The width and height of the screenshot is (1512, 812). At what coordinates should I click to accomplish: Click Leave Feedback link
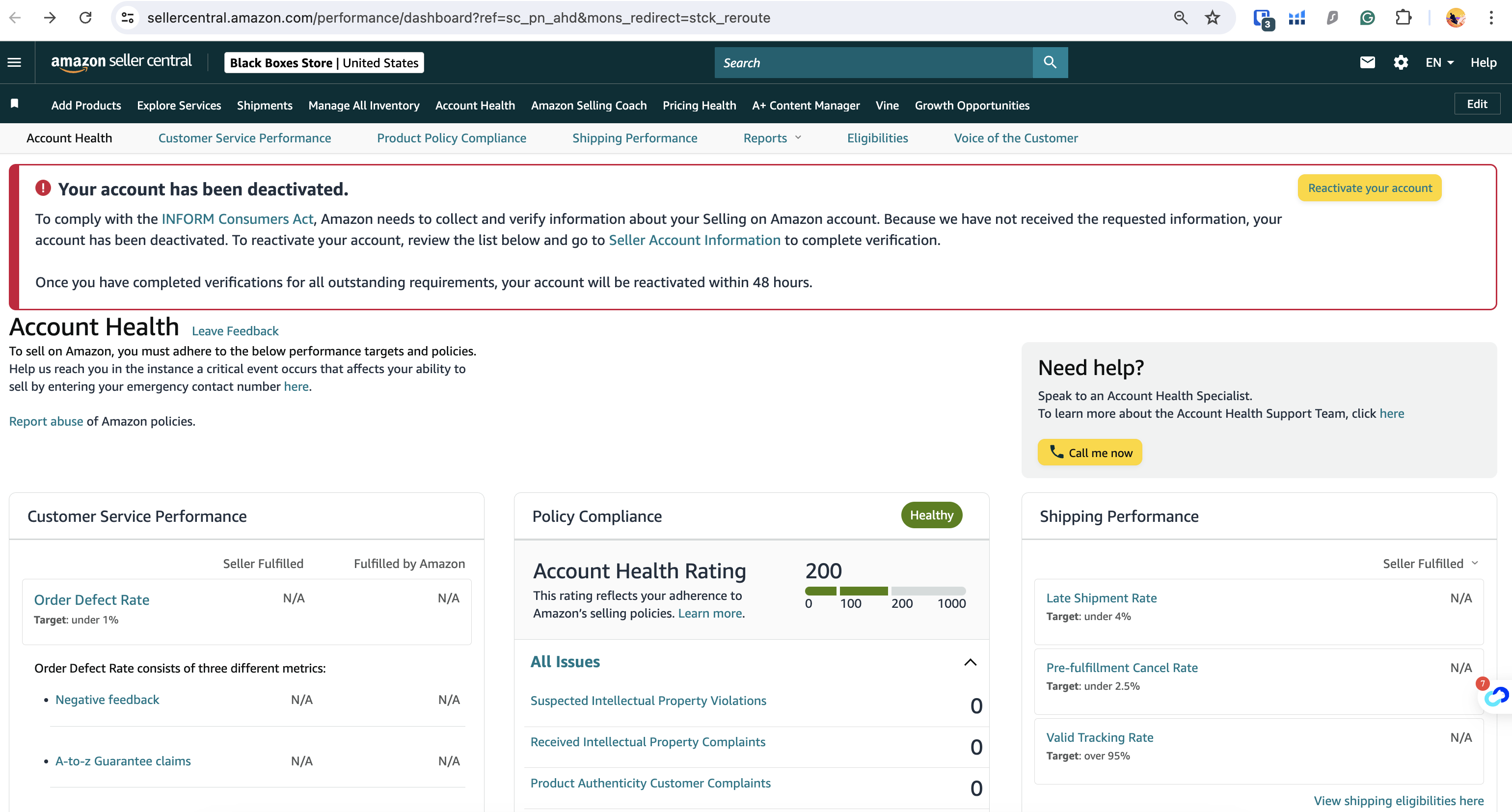coord(235,330)
